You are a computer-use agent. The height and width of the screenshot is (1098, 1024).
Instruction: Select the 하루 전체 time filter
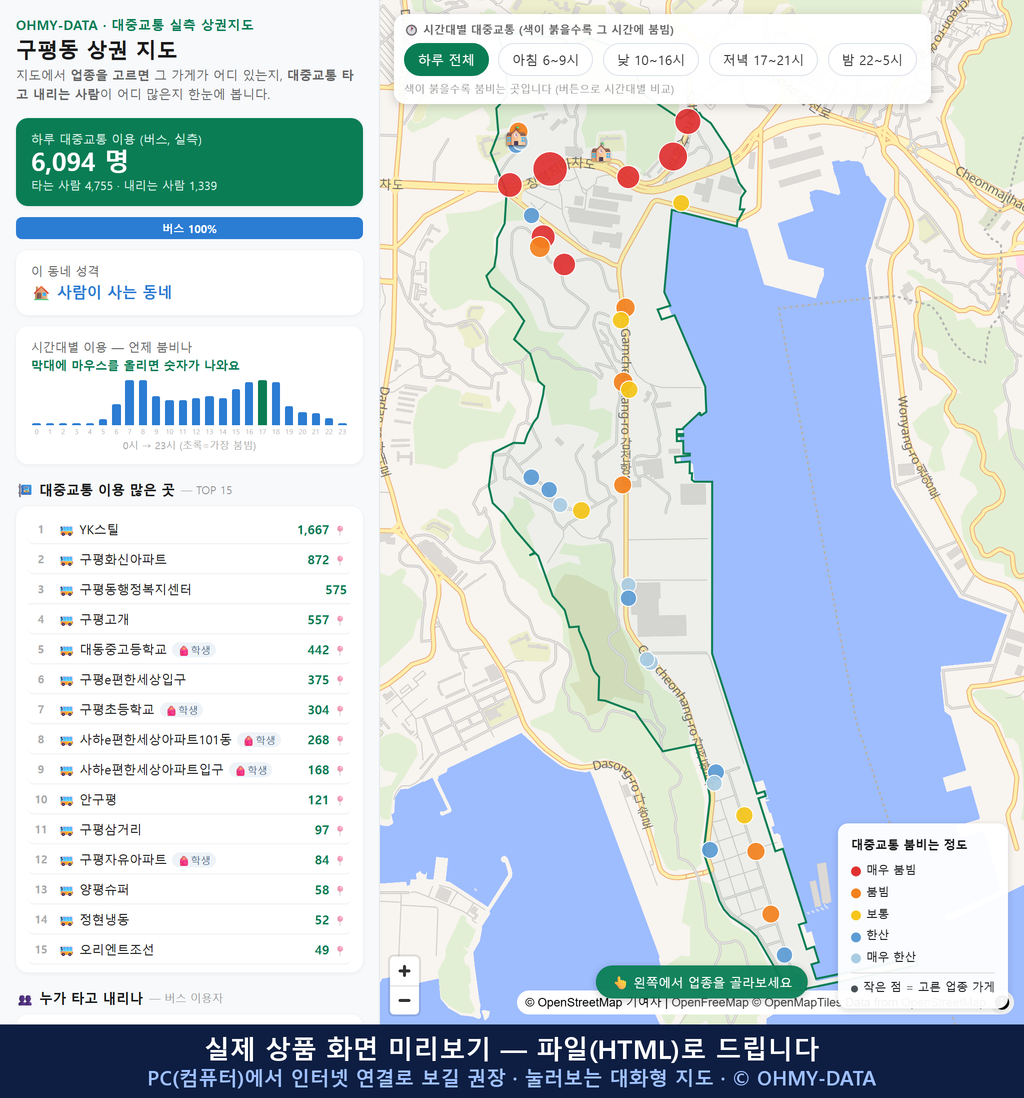pos(446,60)
